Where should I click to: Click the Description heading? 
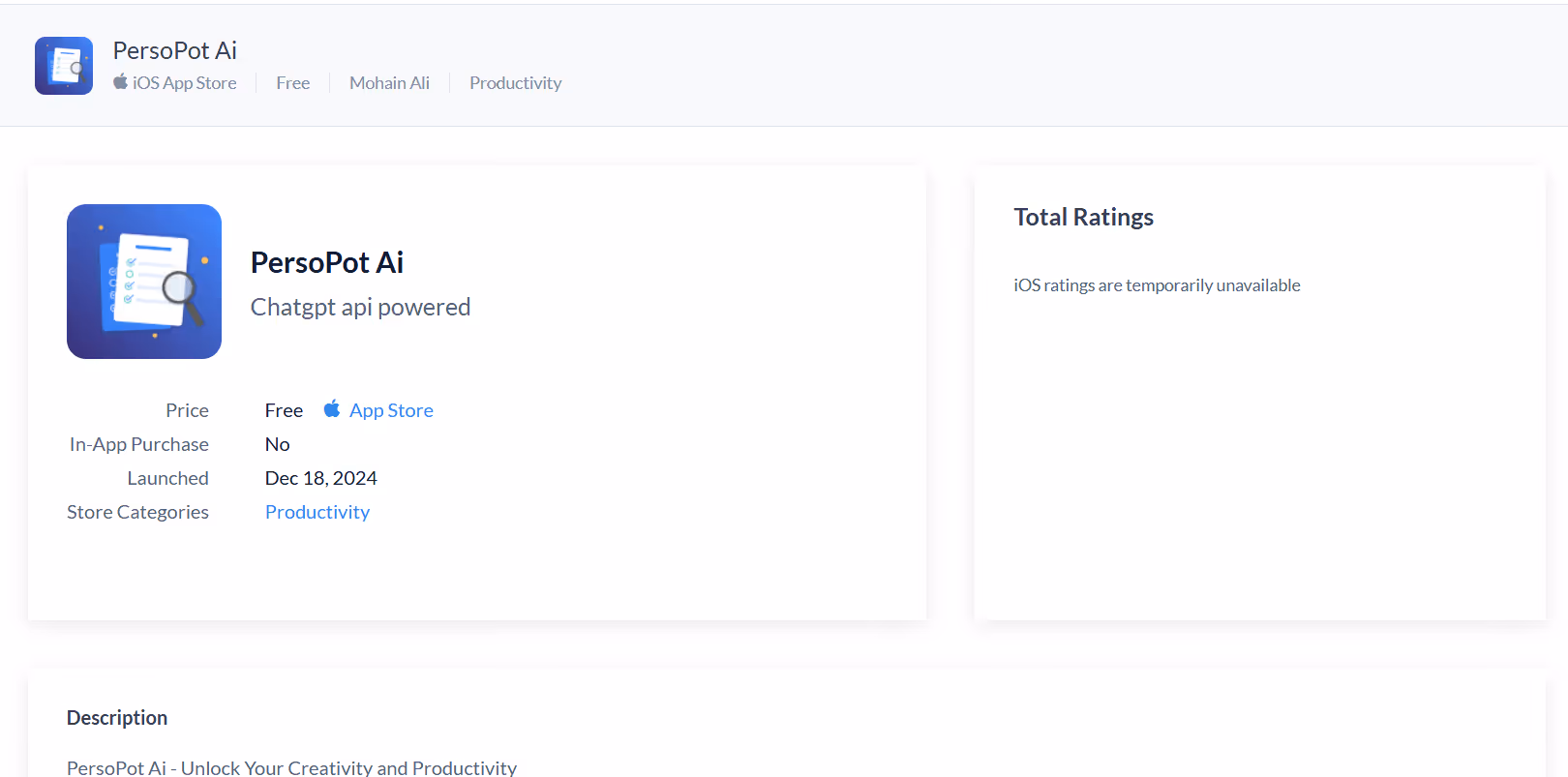(x=117, y=718)
